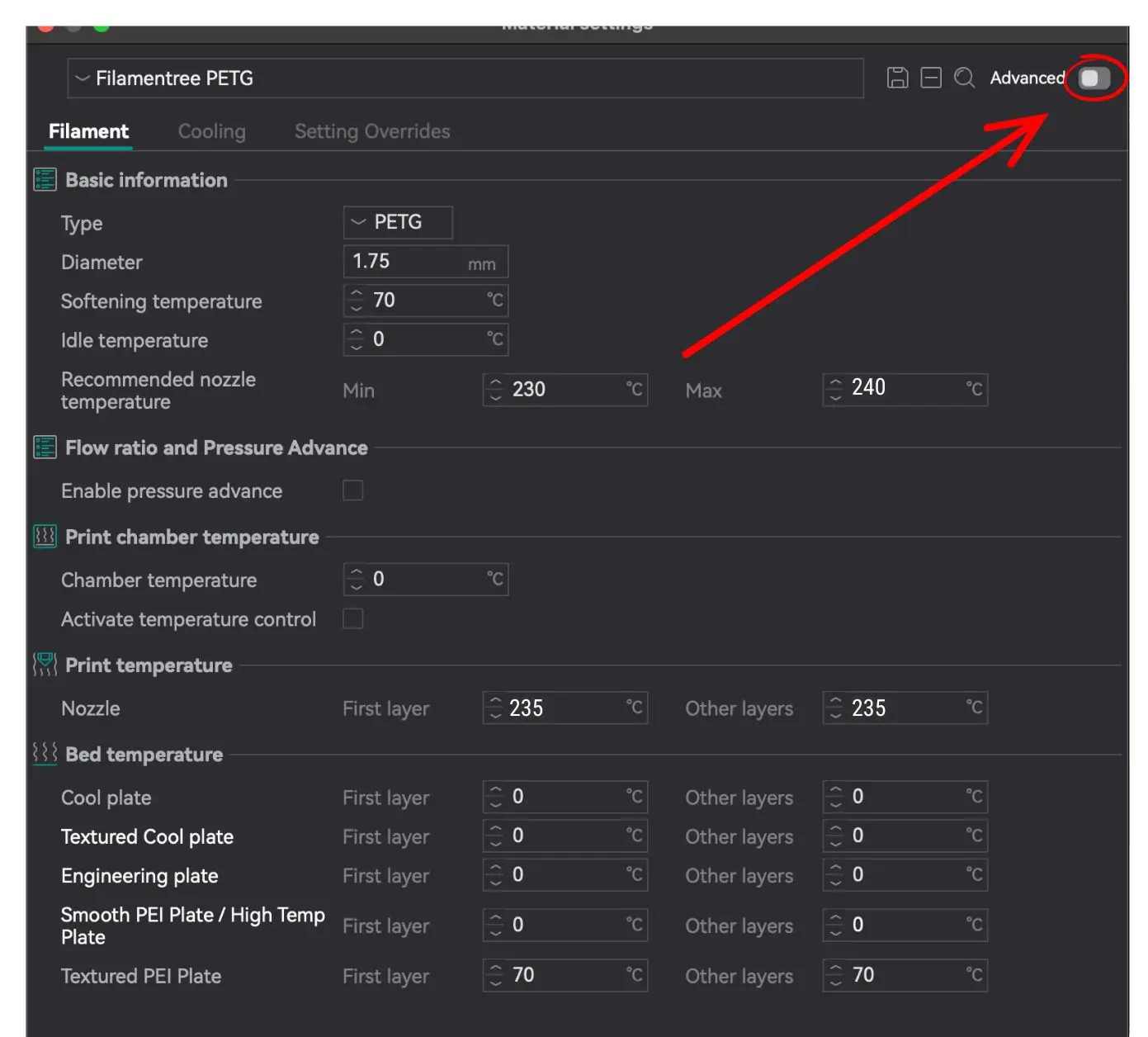Expand the filament Type PETG dropdown
1148x1037 pixels.
coord(398,222)
